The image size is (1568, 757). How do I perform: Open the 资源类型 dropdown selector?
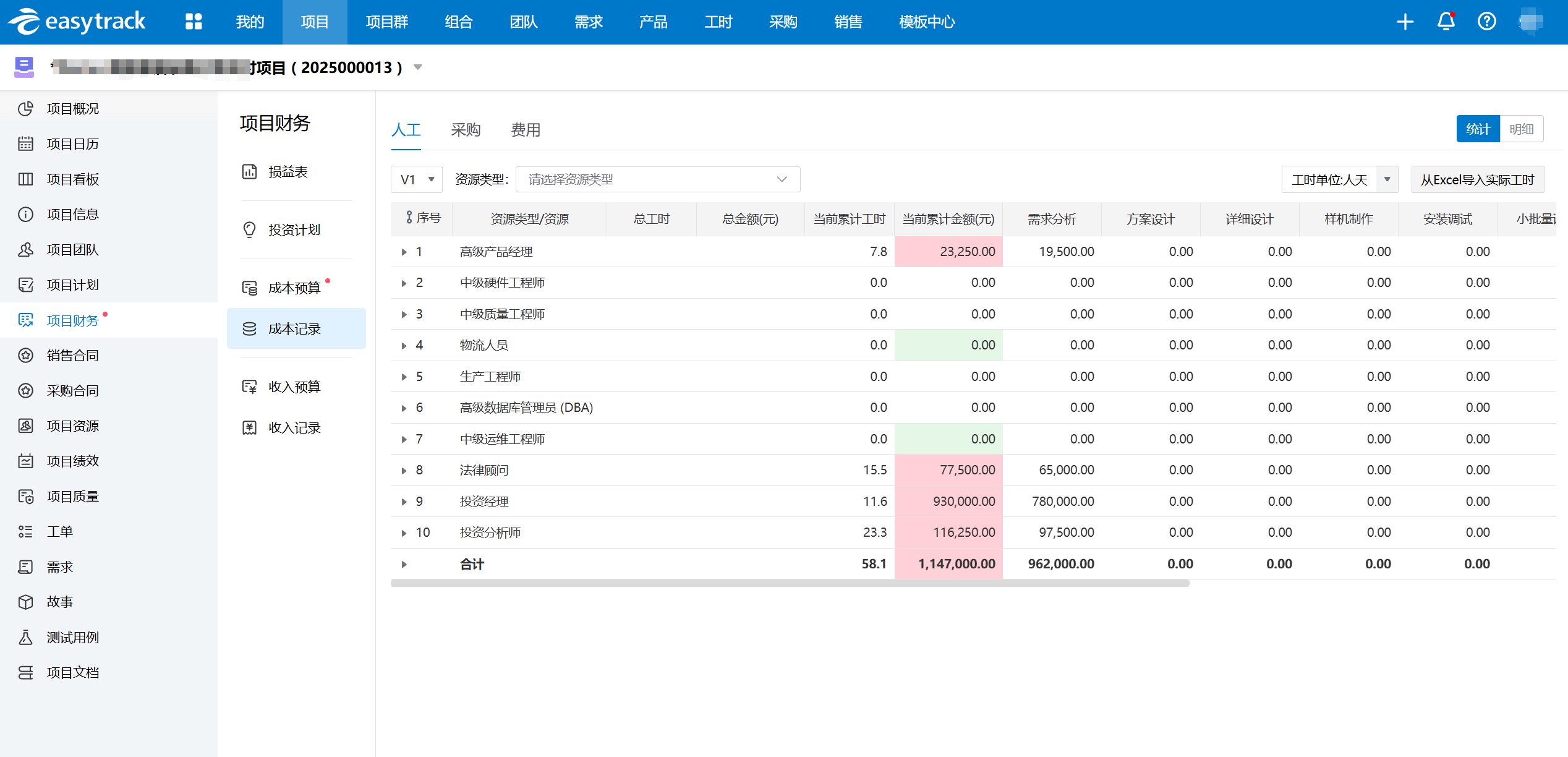tap(657, 179)
